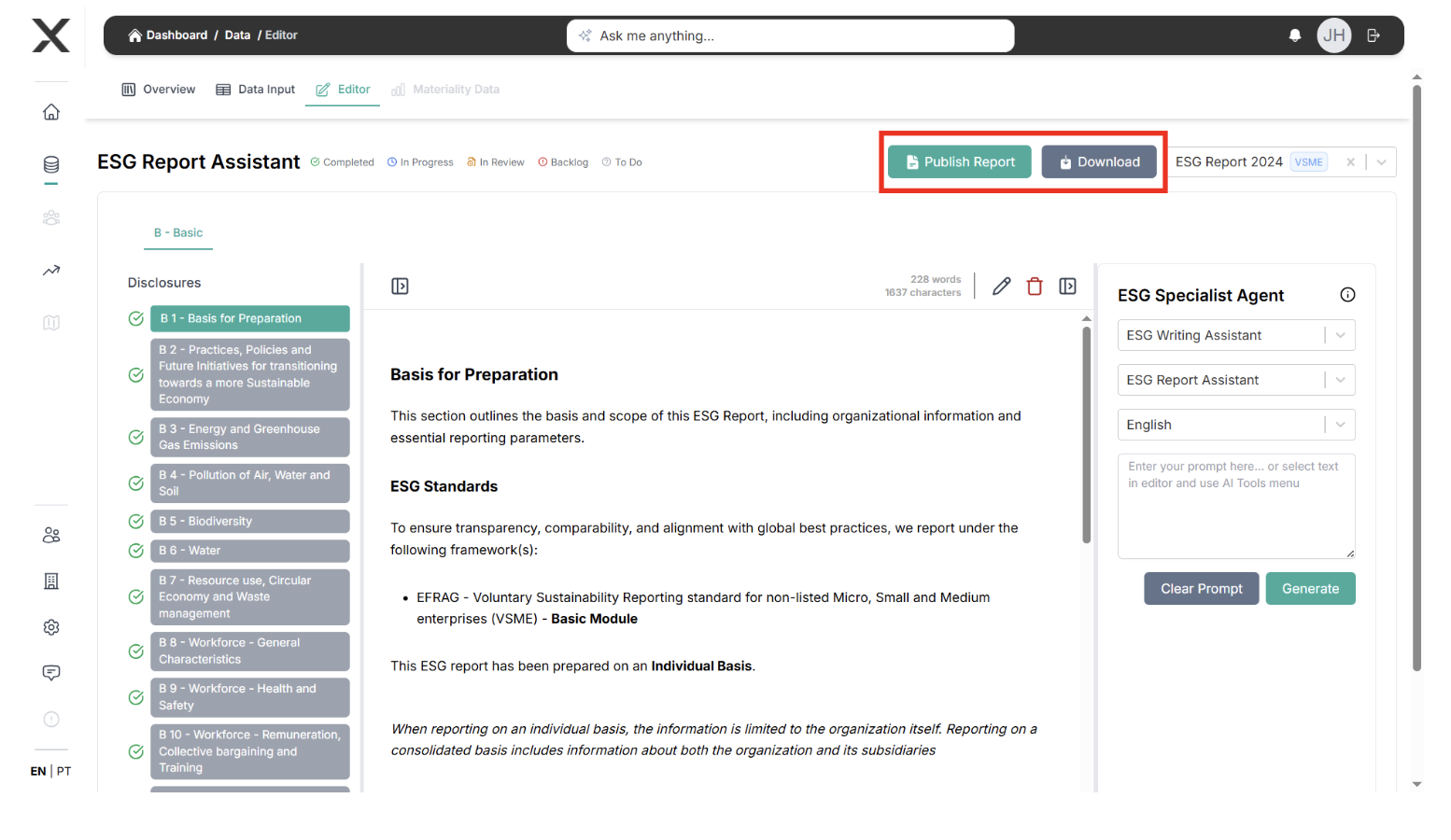Open the building icon in left sidebar

click(51, 581)
